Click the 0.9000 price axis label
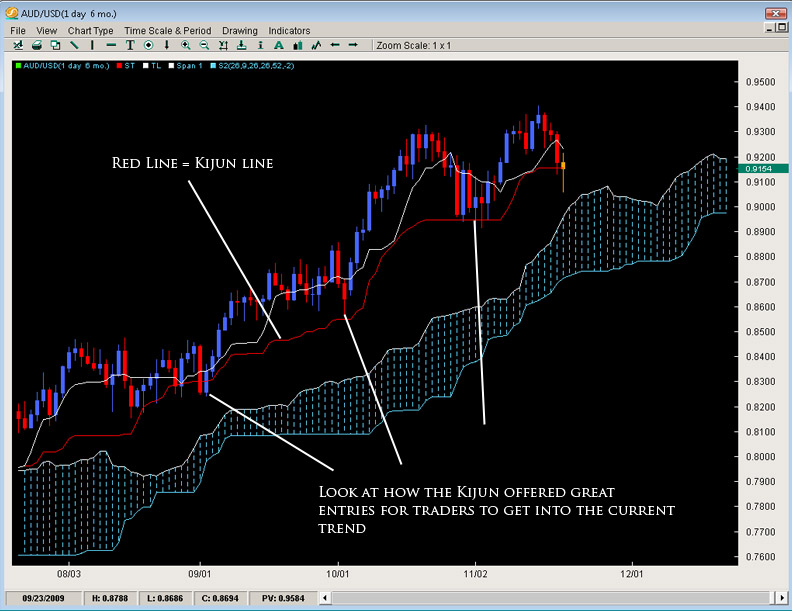Screen dimensions: 792x612 (760, 207)
